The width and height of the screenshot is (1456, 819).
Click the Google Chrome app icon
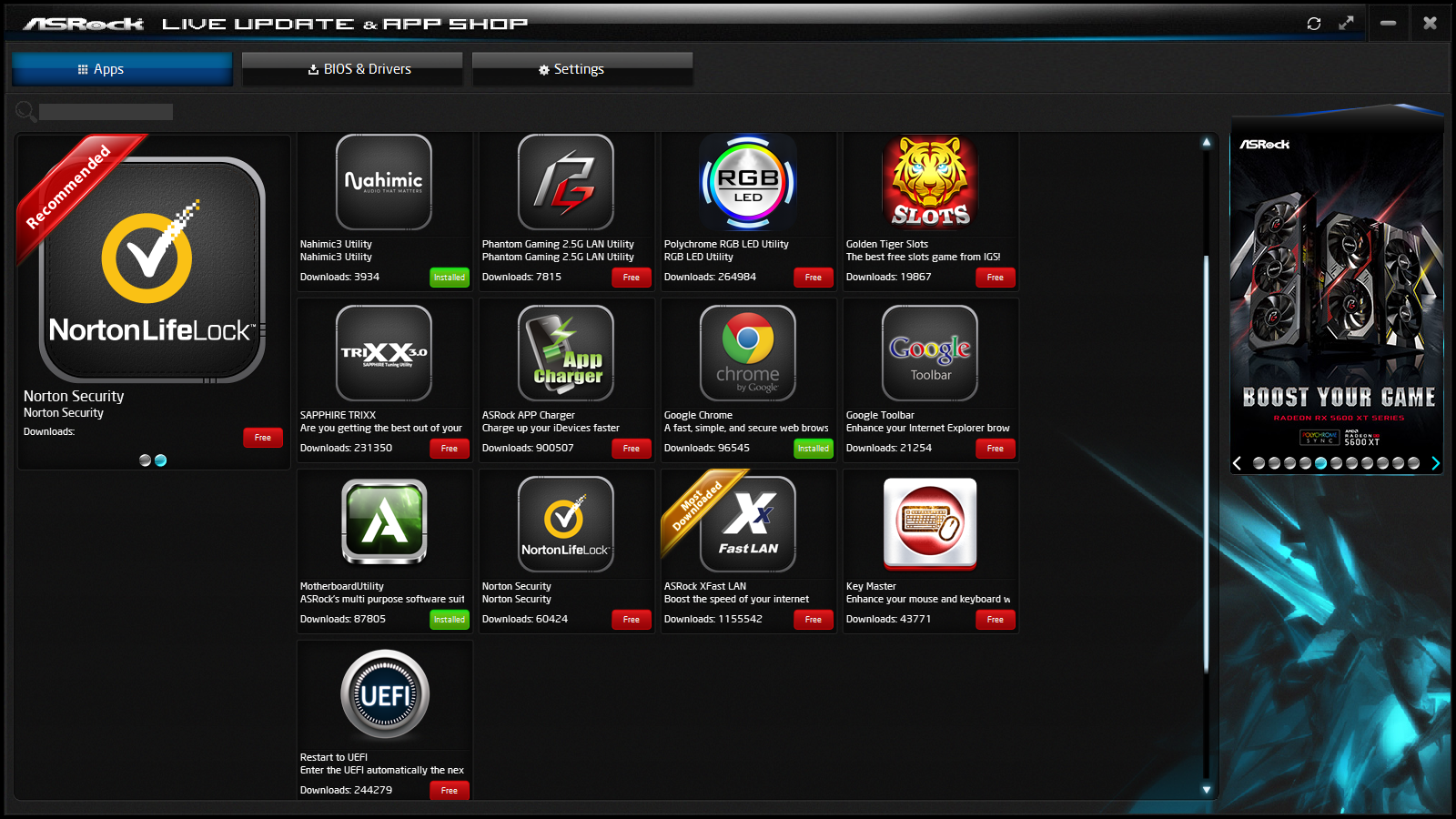(748, 353)
